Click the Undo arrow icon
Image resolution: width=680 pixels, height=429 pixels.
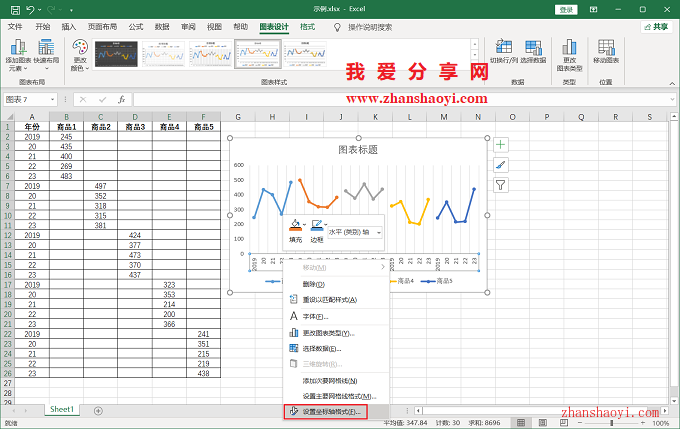click(x=30, y=10)
